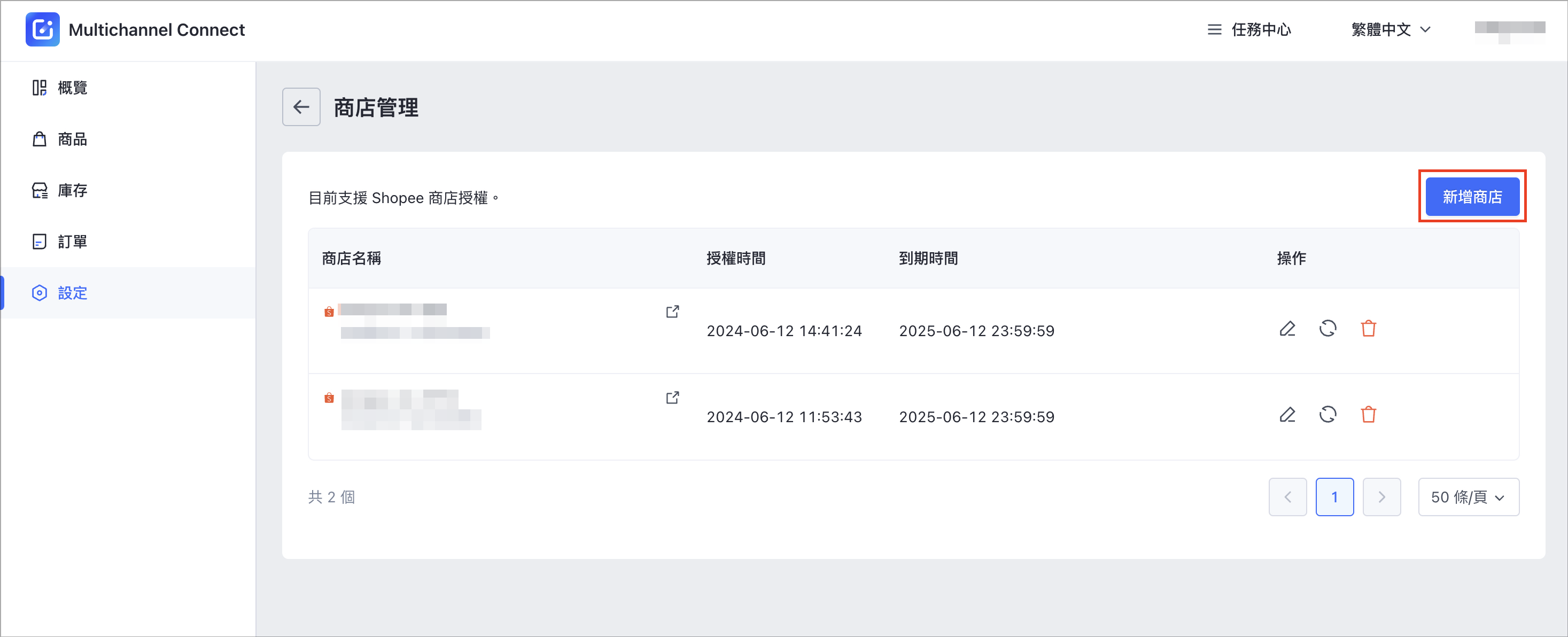
Task: Open first shop's external link icon
Action: [x=672, y=312]
